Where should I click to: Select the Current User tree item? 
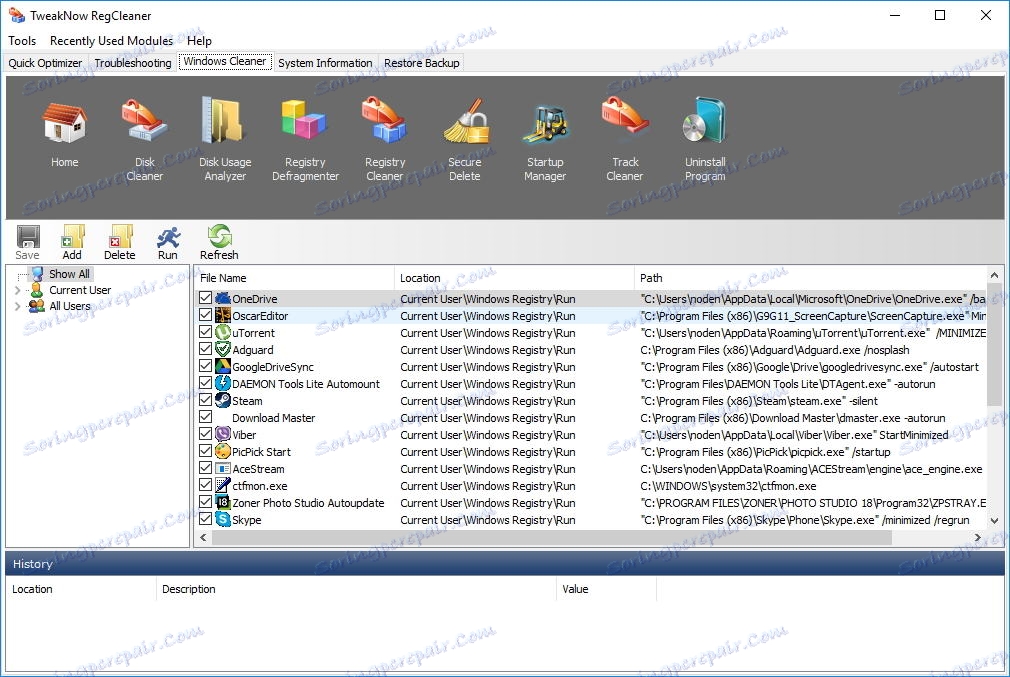80,291
